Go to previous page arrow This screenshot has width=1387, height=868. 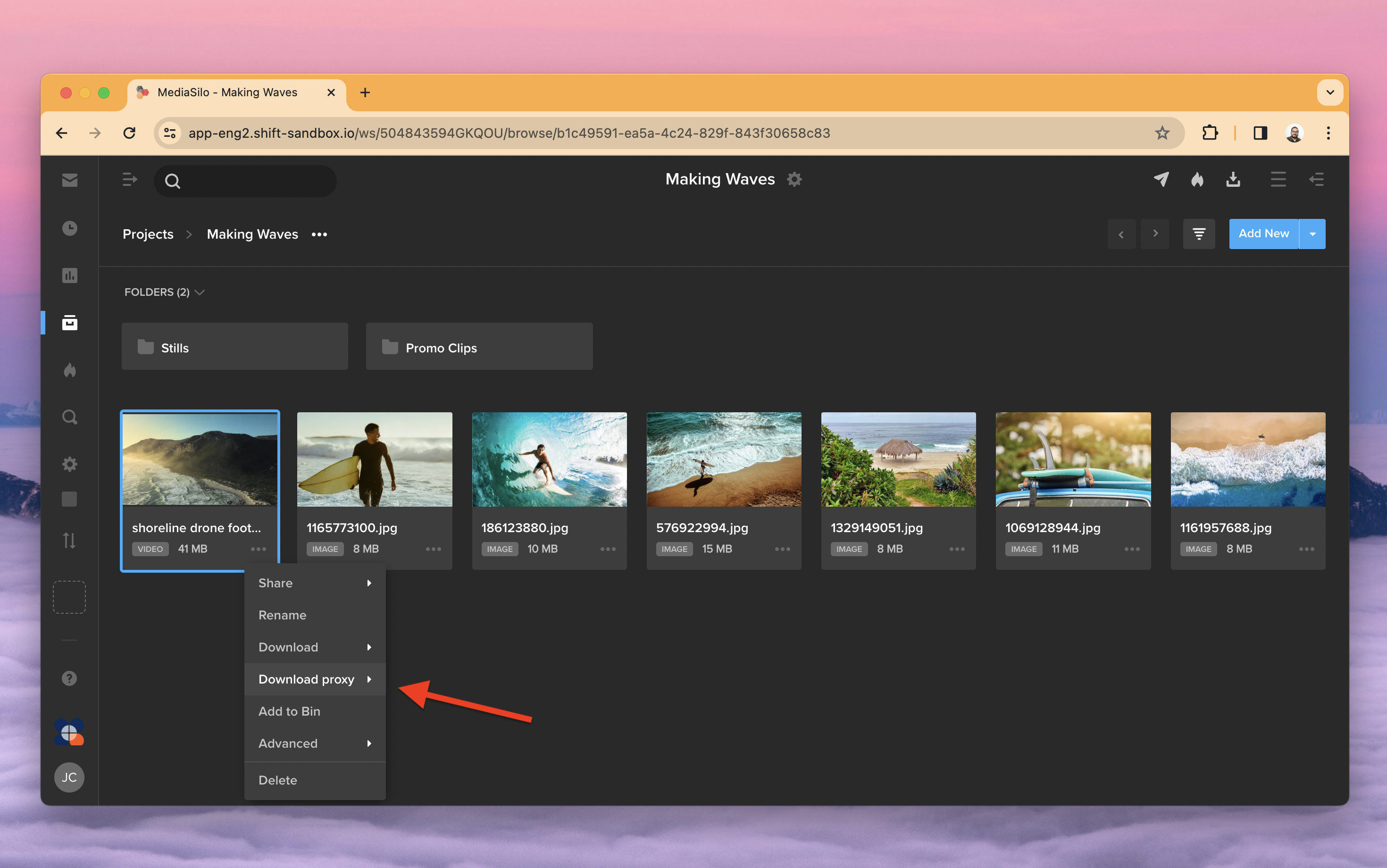(x=1121, y=234)
